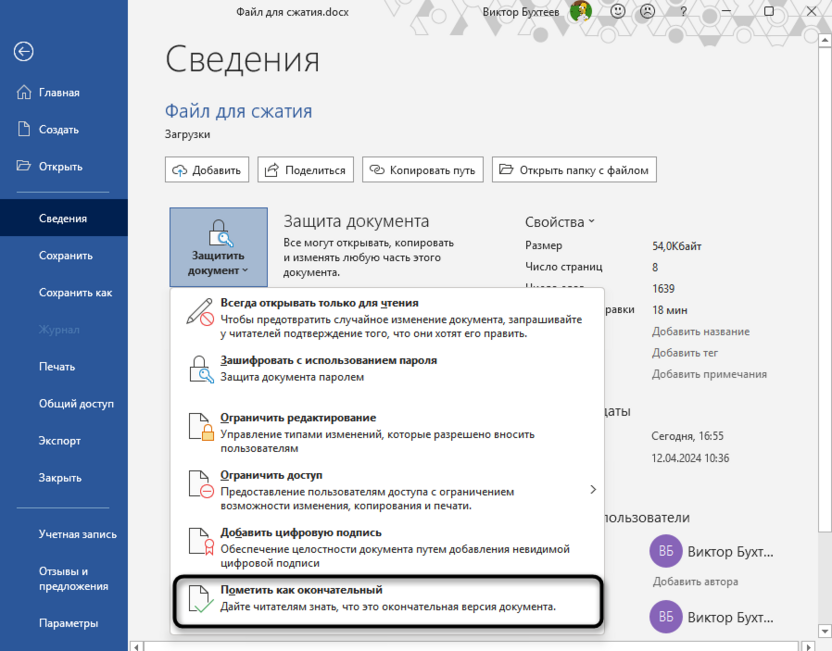Click the smiley feedback icon
The image size is (832, 651).
pyautogui.click(x=618, y=12)
